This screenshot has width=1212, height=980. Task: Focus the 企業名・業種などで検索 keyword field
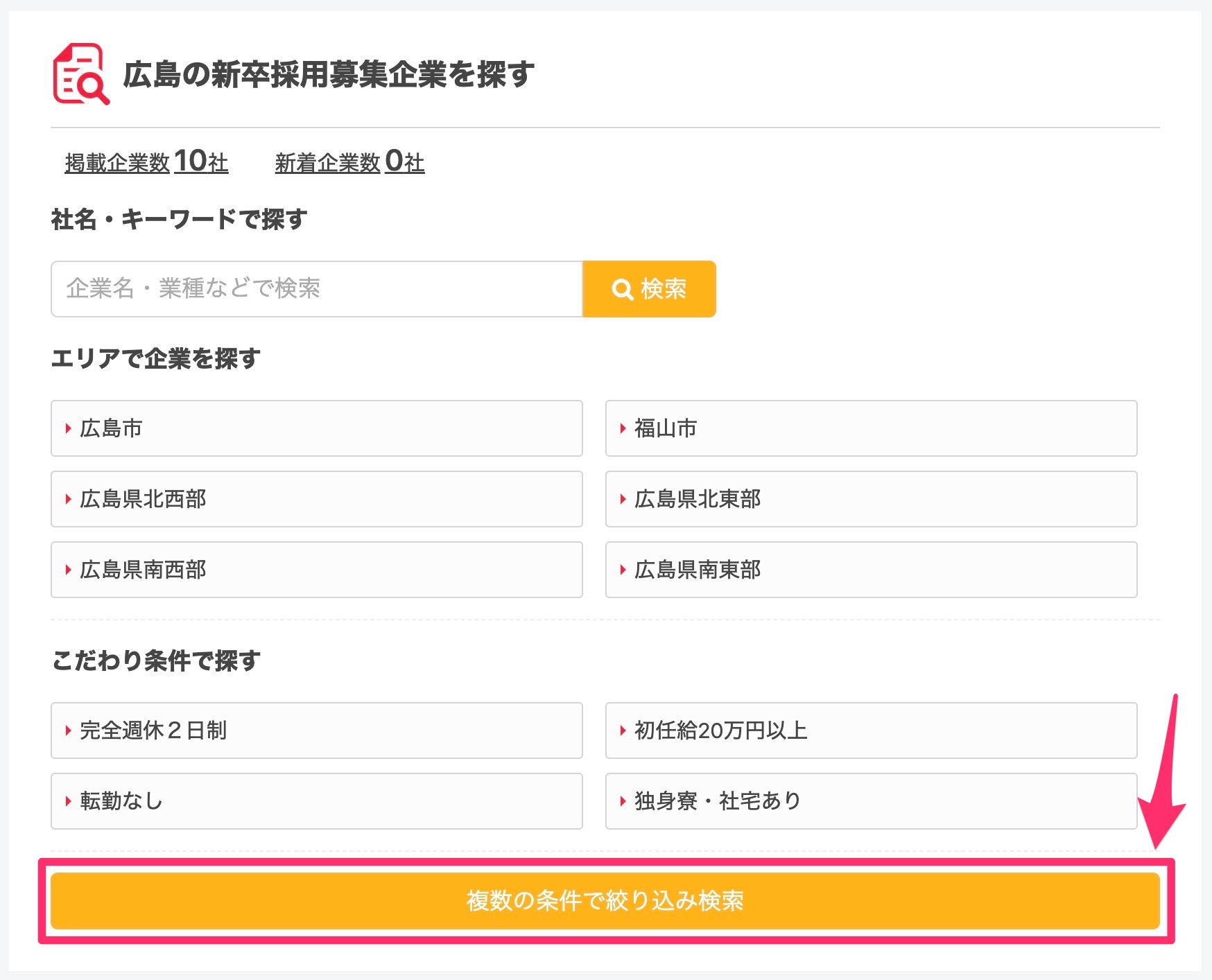point(316,289)
